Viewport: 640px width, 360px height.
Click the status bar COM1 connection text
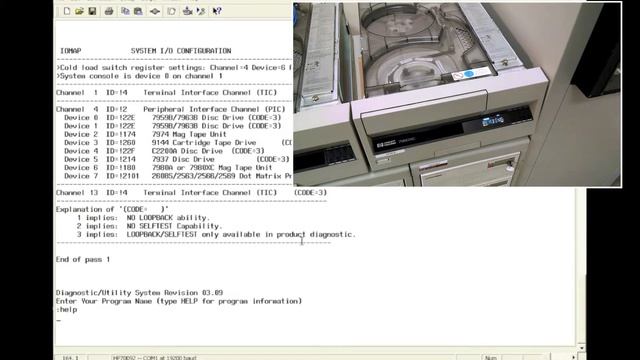point(155,358)
